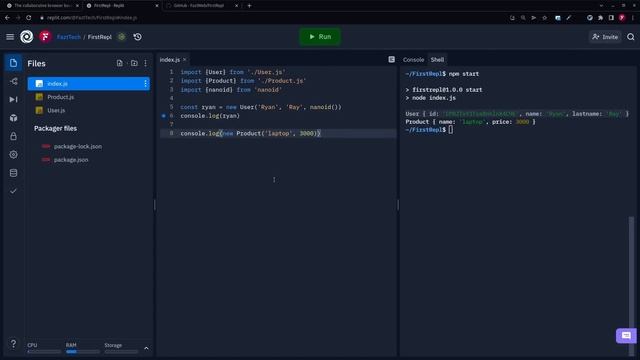
Task: Click the new file icon in Files
Action: (120, 63)
